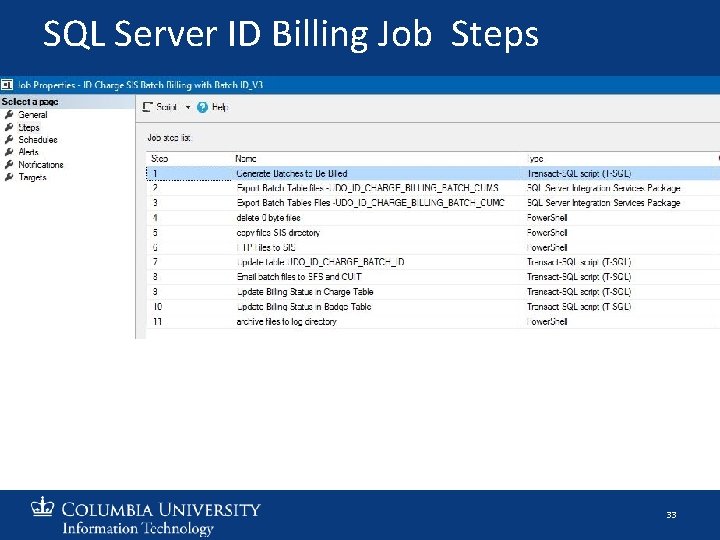Screen dimensions: 720x540
Task: Click the Columbia University crown logo
Action: click(42, 507)
